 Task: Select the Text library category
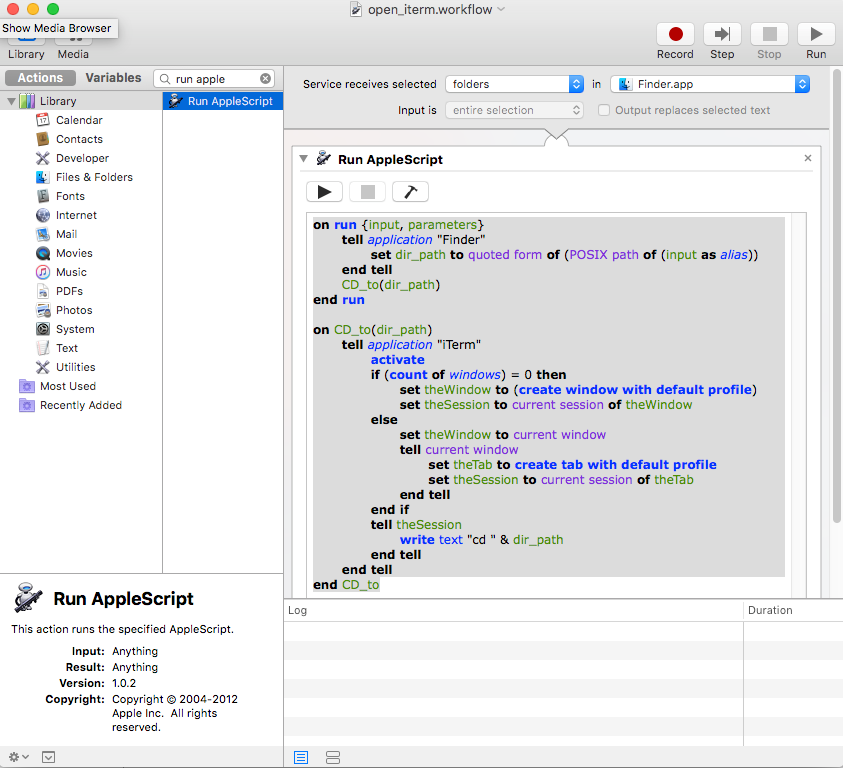tap(67, 348)
